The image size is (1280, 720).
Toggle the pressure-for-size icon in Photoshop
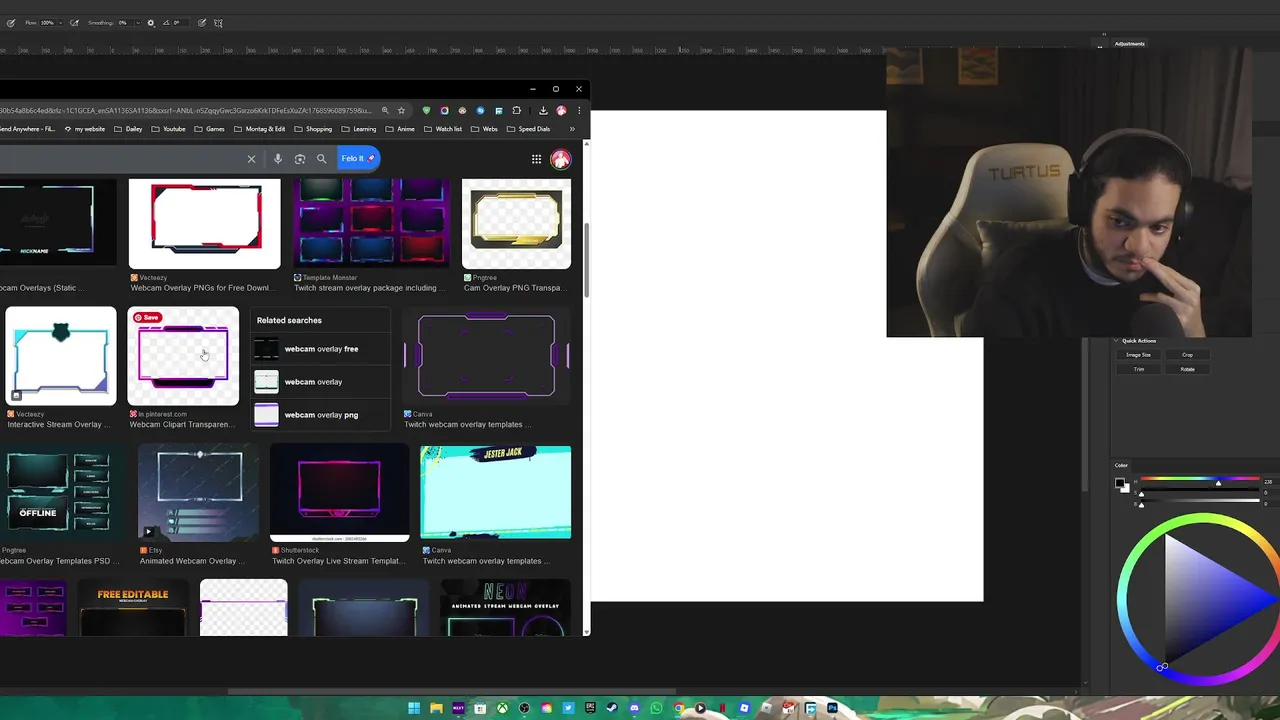tap(202, 23)
